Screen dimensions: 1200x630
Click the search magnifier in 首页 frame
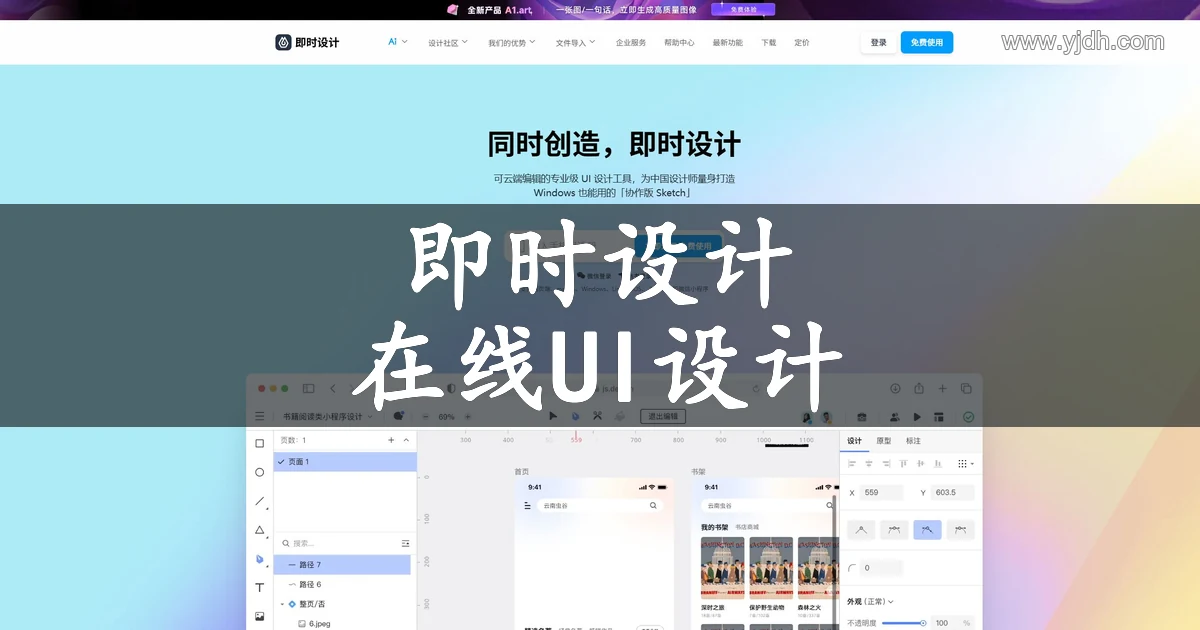coord(654,506)
